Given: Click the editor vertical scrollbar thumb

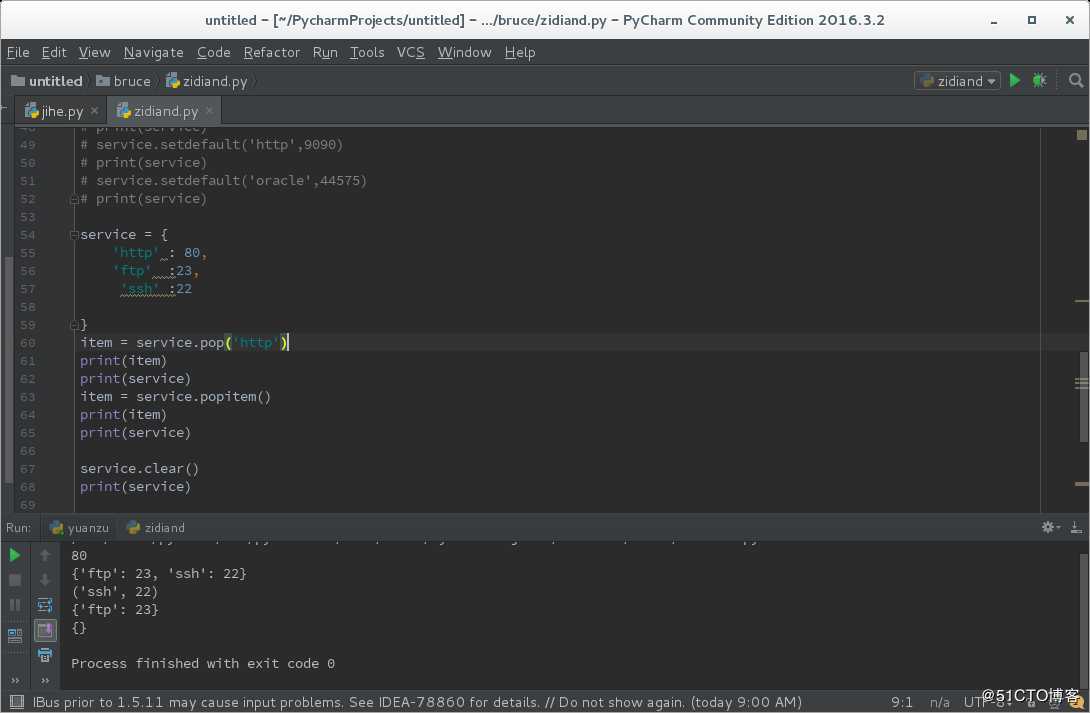Looking at the screenshot, I should [1084, 396].
